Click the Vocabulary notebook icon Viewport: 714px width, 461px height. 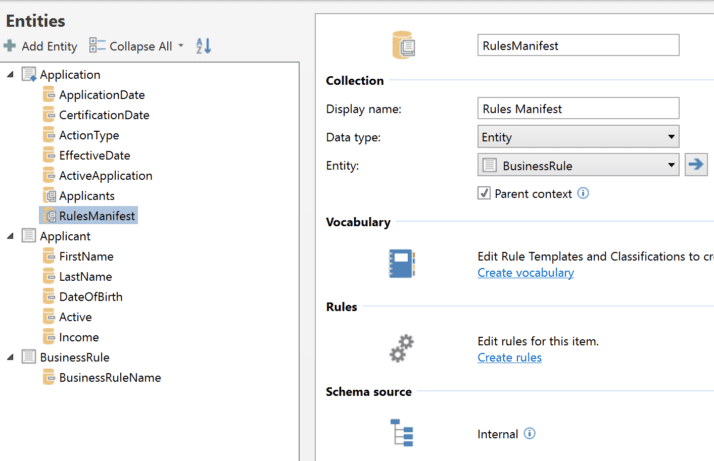(401, 264)
